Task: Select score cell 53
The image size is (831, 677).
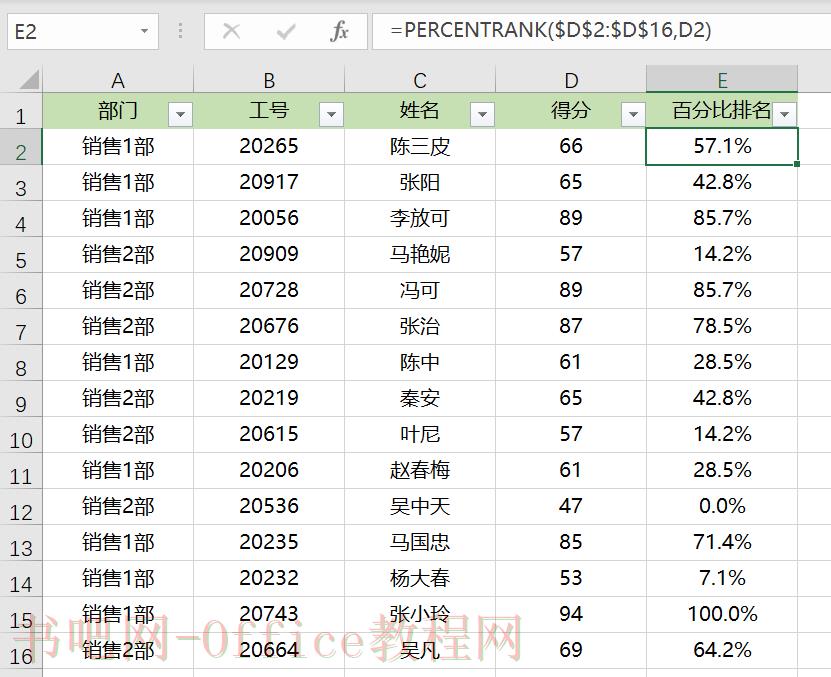Action: click(x=571, y=579)
